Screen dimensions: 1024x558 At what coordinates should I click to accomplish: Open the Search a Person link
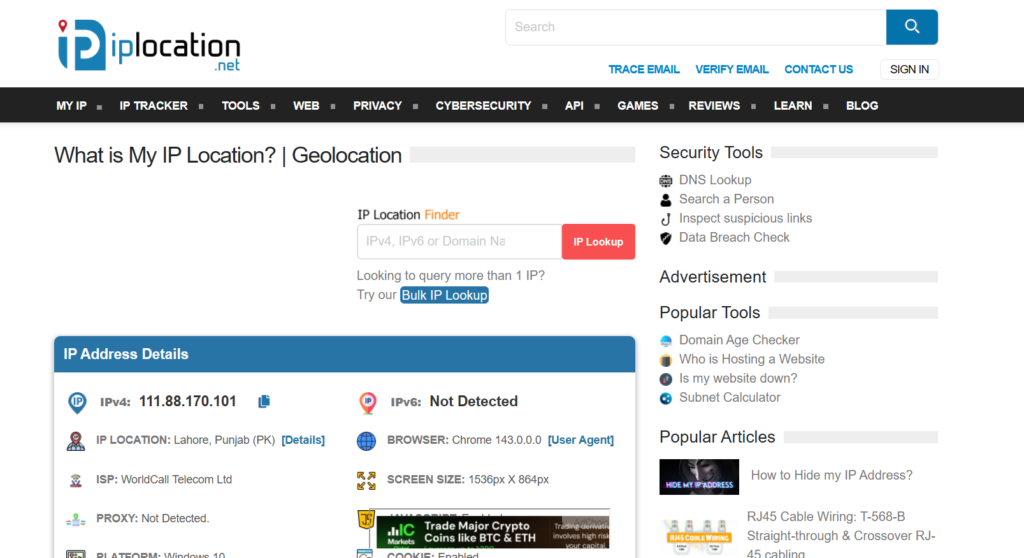(x=726, y=199)
